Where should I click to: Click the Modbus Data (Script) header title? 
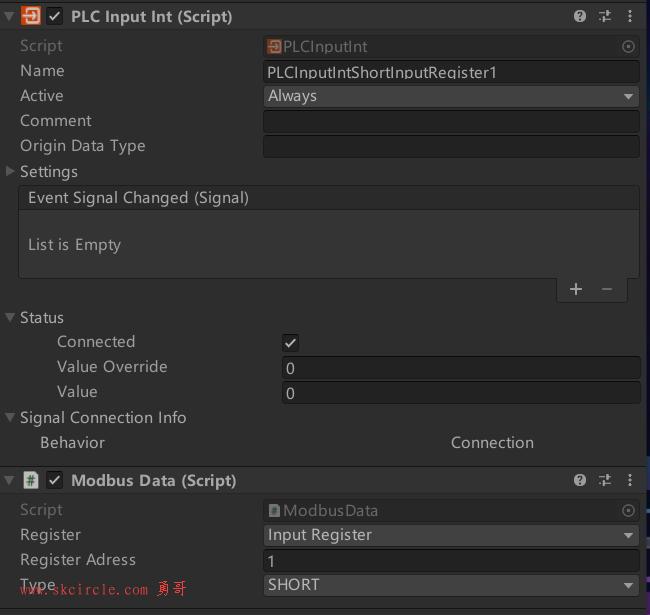click(x=154, y=481)
